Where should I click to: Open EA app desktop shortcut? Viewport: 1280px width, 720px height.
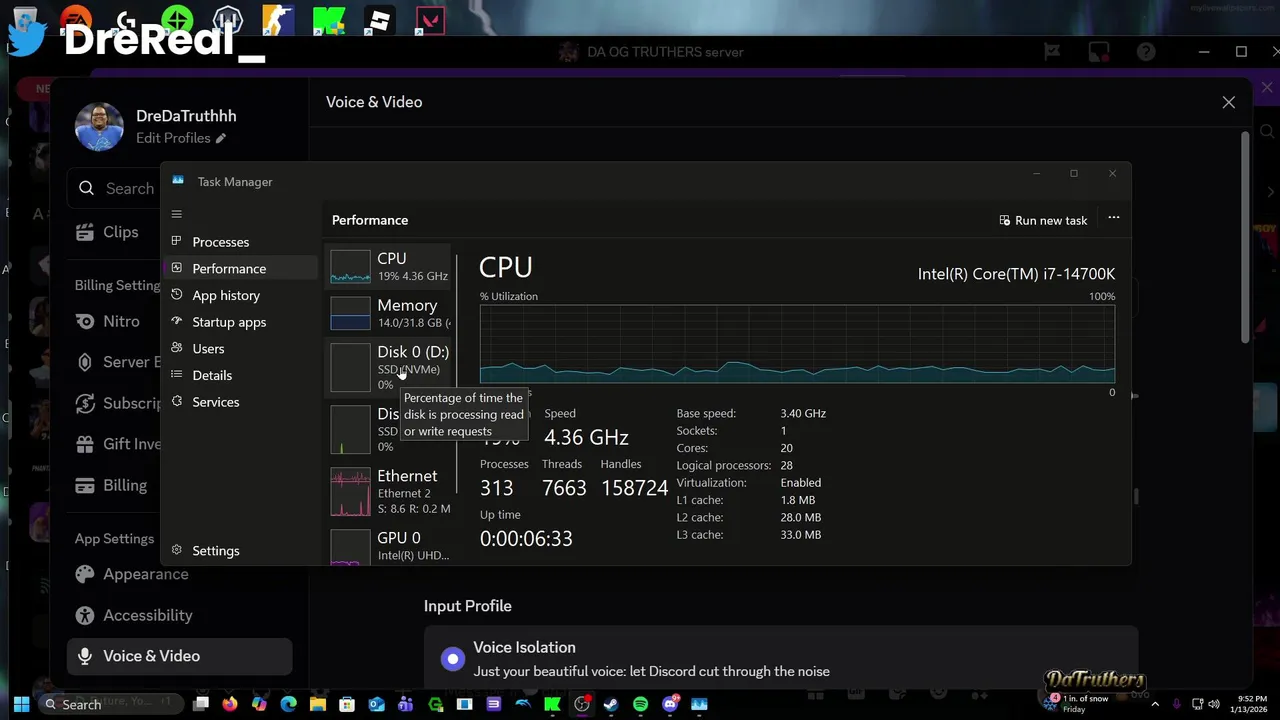pos(76,19)
